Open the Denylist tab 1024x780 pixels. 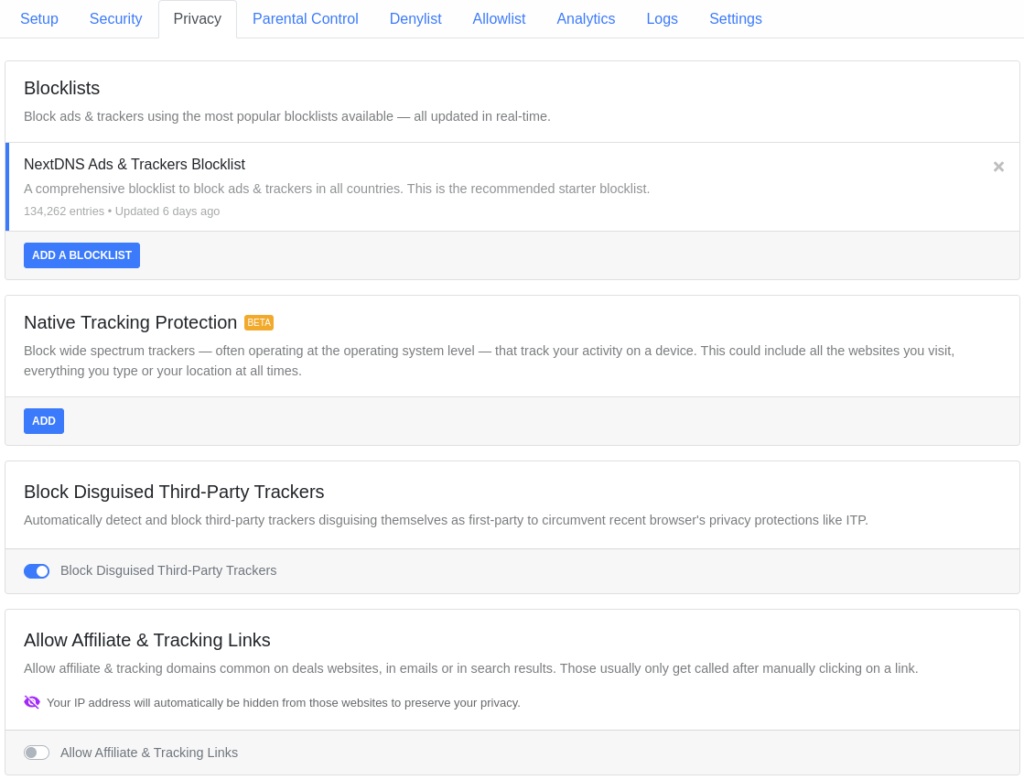(415, 19)
